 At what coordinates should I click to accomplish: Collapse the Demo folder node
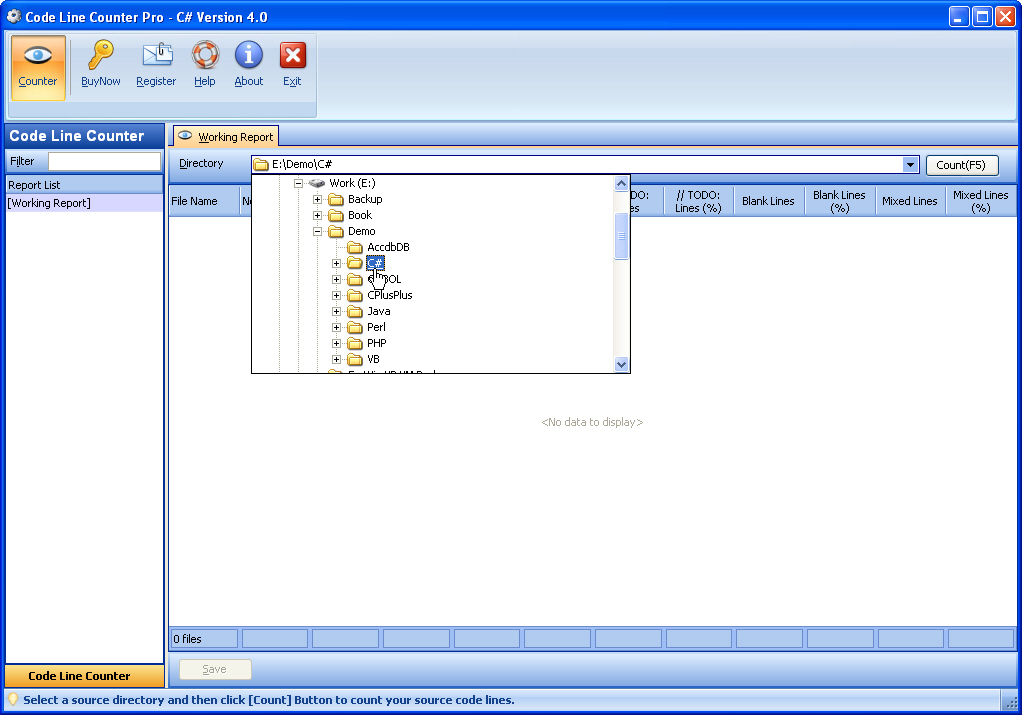click(317, 231)
